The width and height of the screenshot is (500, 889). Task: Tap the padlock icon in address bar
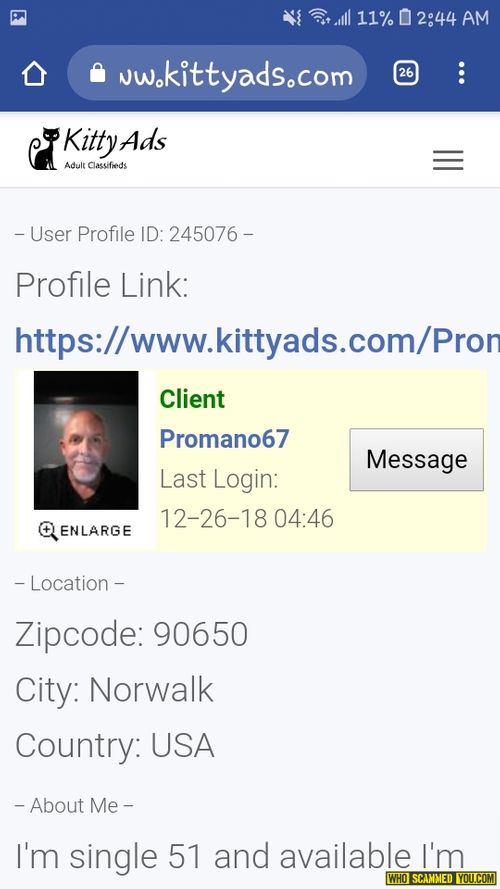pos(98,73)
